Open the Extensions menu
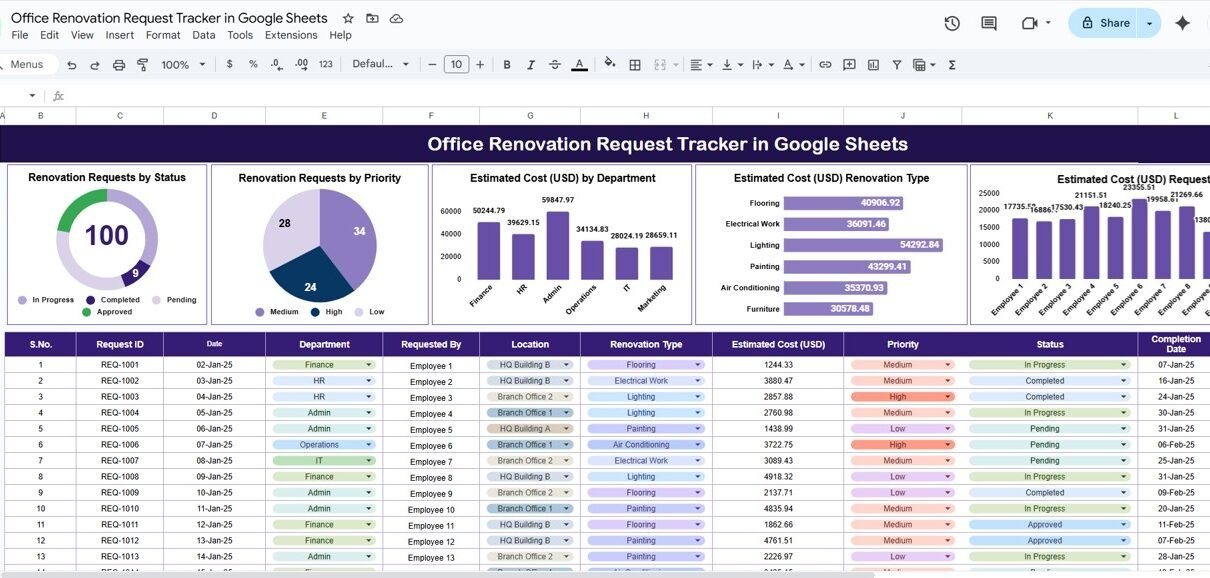Viewport: 1210px width, 578px height. point(291,35)
